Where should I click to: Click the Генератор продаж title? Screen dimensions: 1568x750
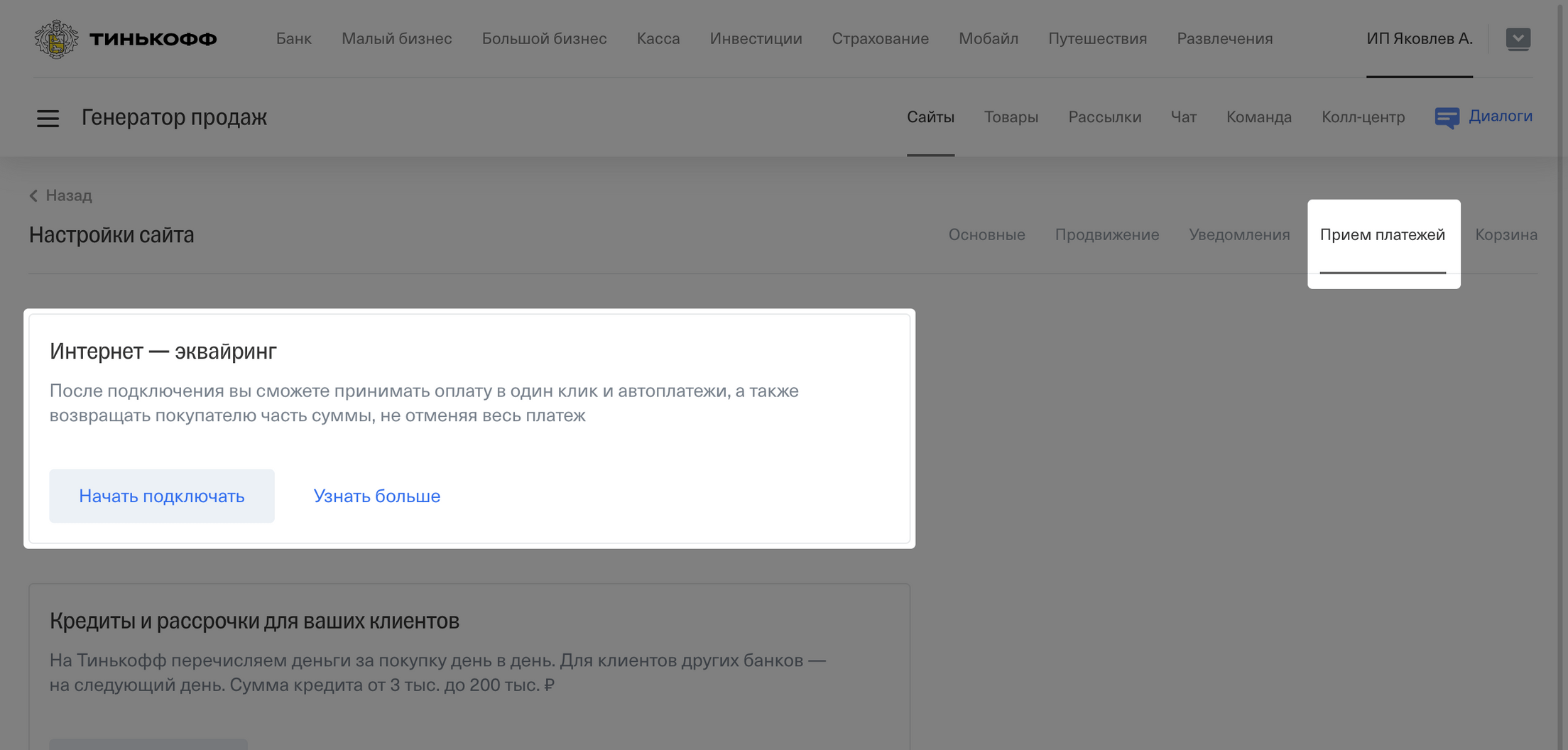point(174,117)
